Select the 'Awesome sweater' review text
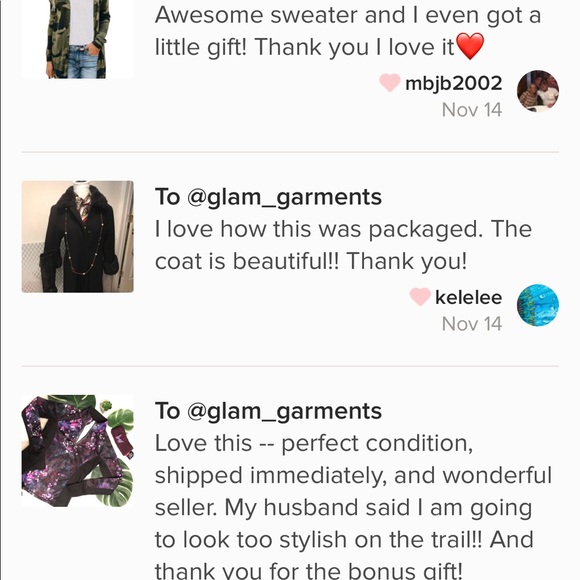The height and width of the screenshot is (580, 580). 348,31
